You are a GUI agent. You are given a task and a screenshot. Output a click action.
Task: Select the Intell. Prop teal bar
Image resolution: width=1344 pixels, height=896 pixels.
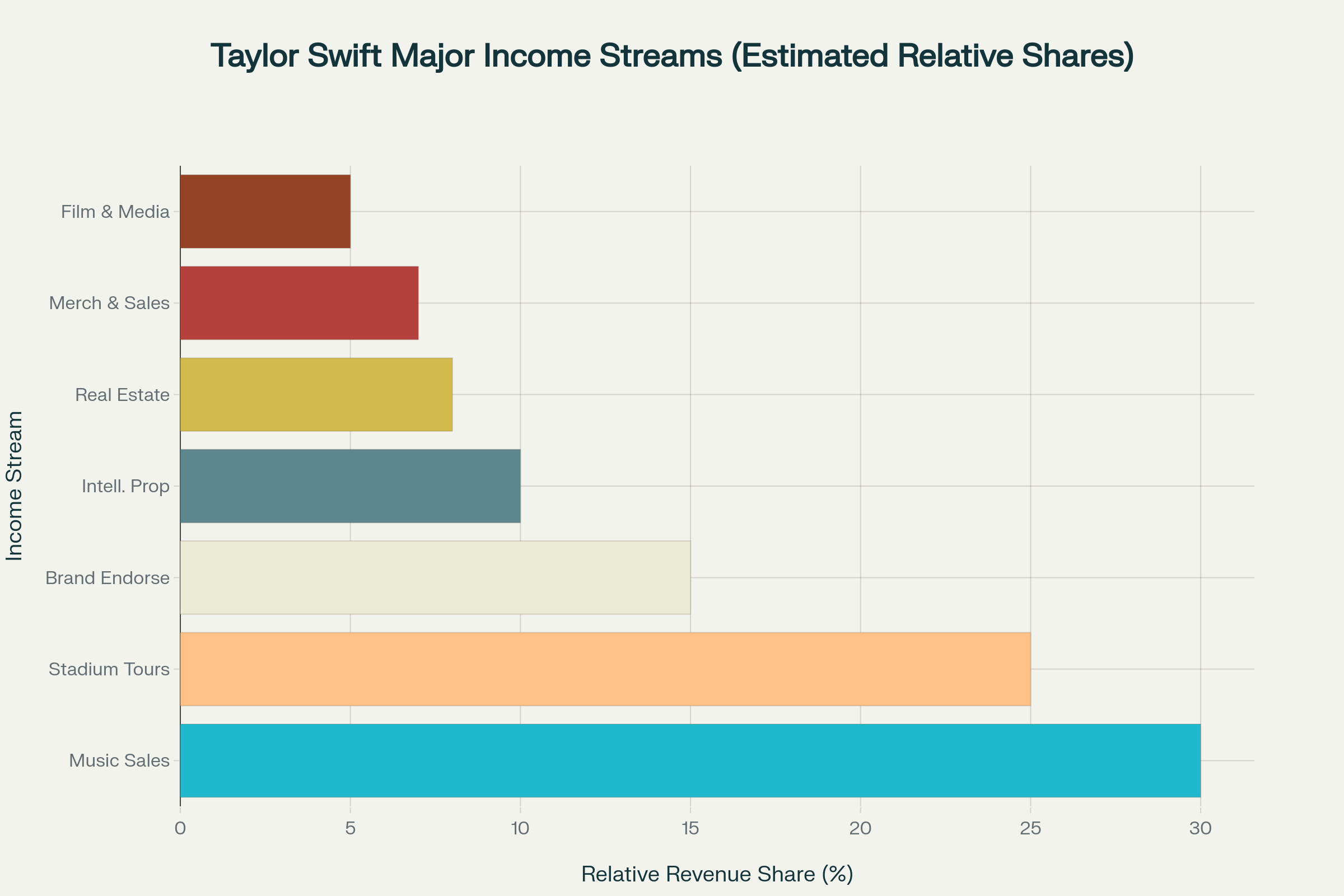pyautogui.click(x=351, y=486)
